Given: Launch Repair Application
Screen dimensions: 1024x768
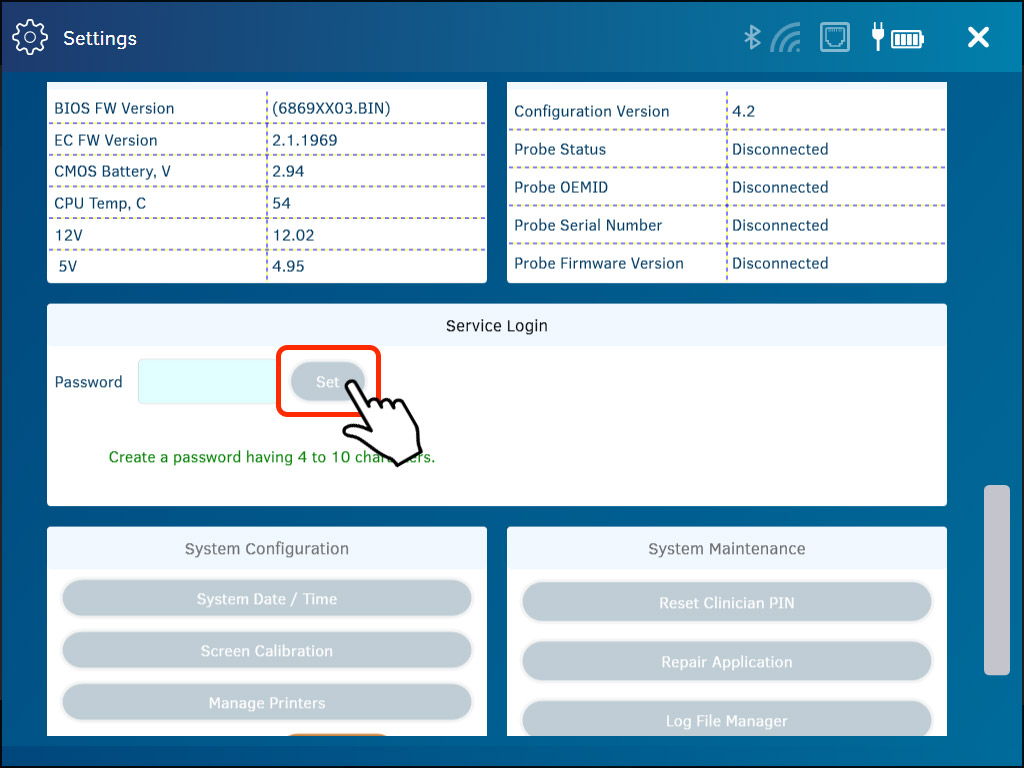Looking at the screenshot, I should [726, 661].
